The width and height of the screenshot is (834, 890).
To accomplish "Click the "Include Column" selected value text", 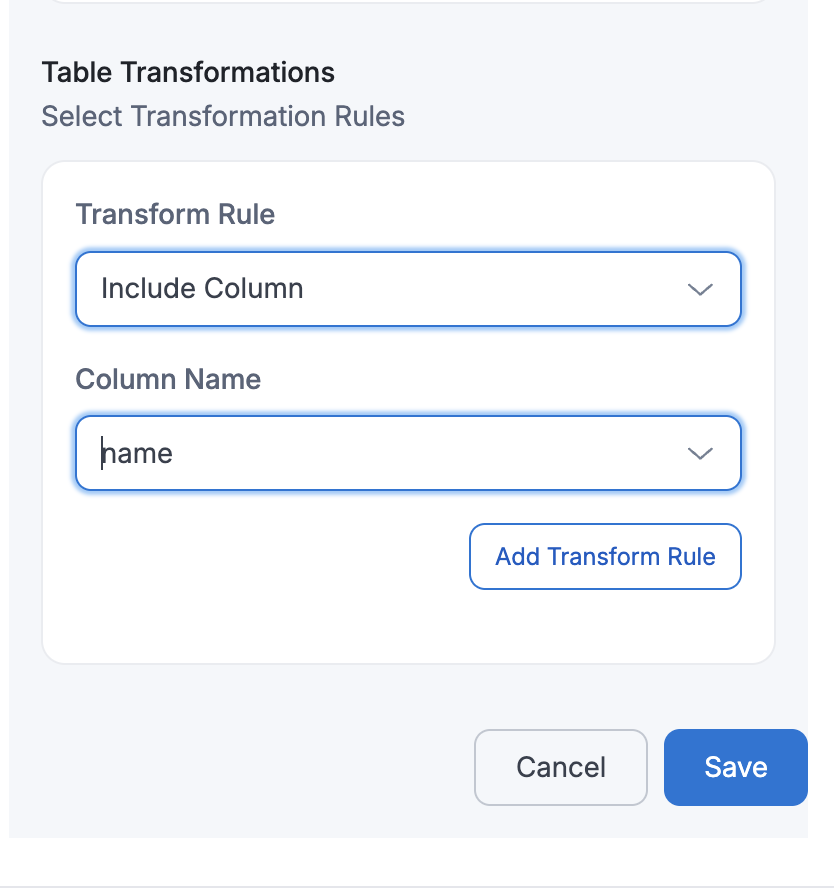I will click(x=202, y=289).
